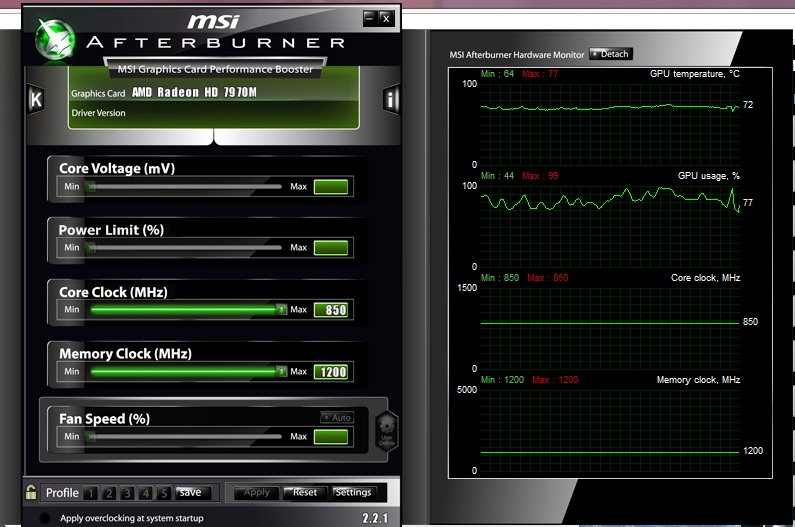Detach the Hardware Monitor panel
This screenshot has height=527, width=795.
611,54
